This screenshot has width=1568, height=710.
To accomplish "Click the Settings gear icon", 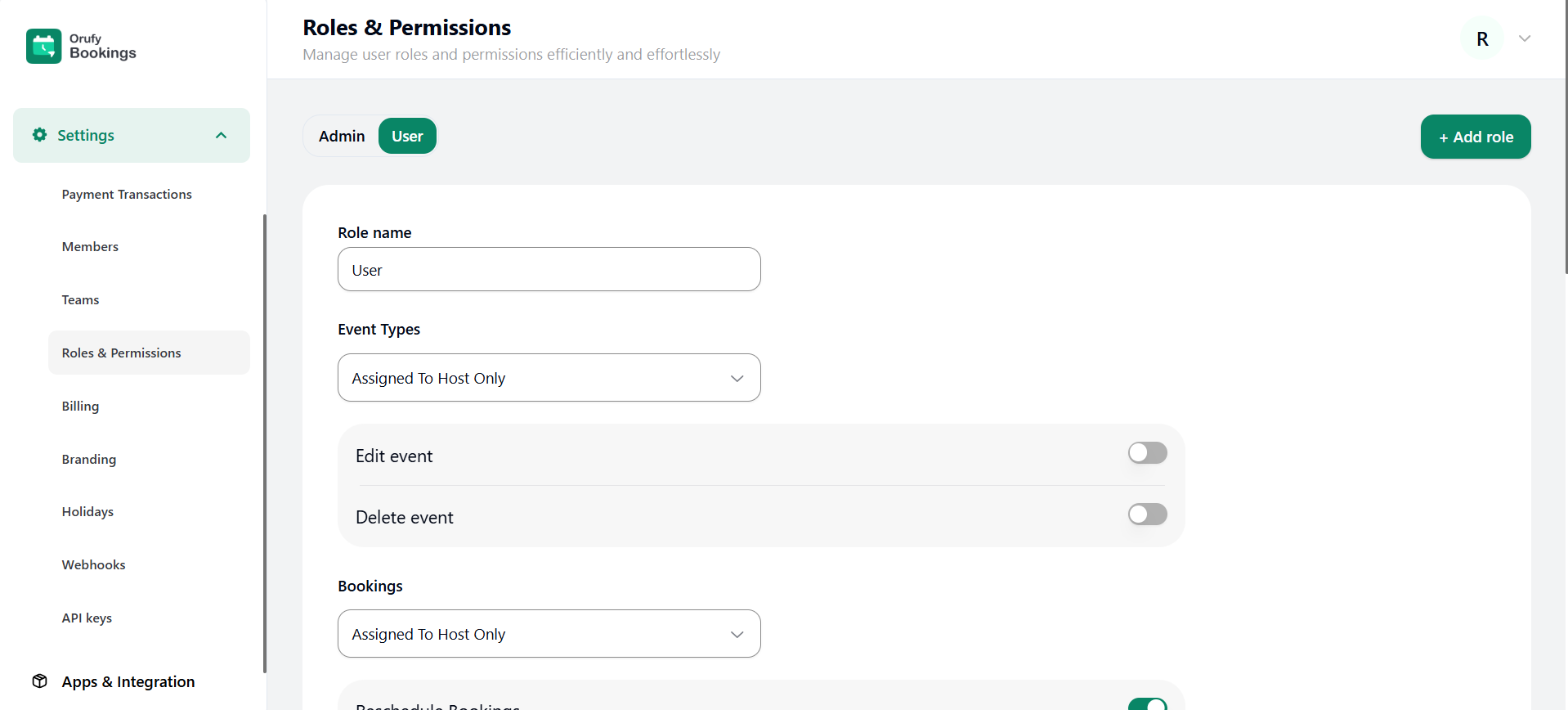I will (39, 135).
